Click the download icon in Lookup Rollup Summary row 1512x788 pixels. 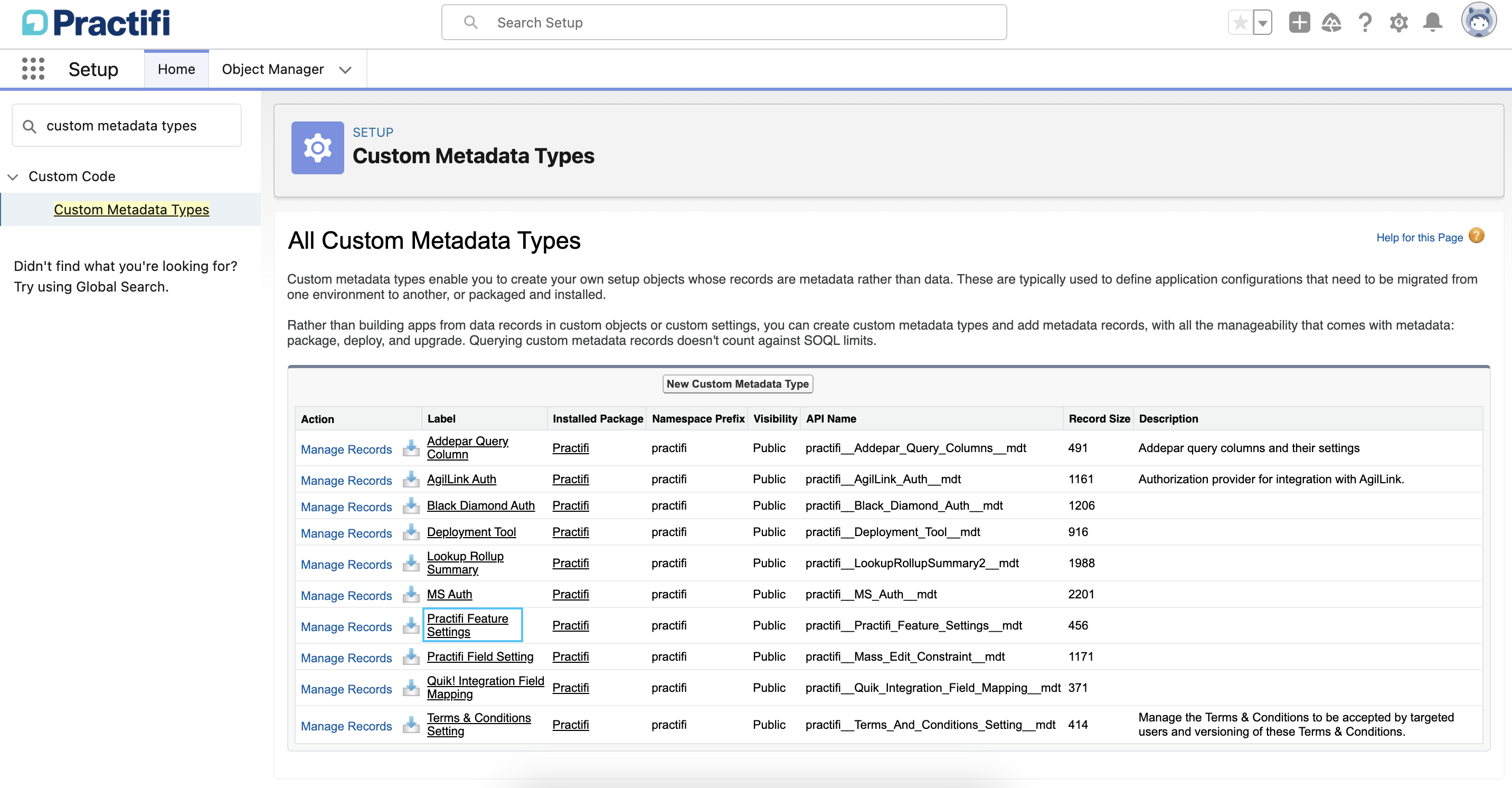[x=411, y=564]
